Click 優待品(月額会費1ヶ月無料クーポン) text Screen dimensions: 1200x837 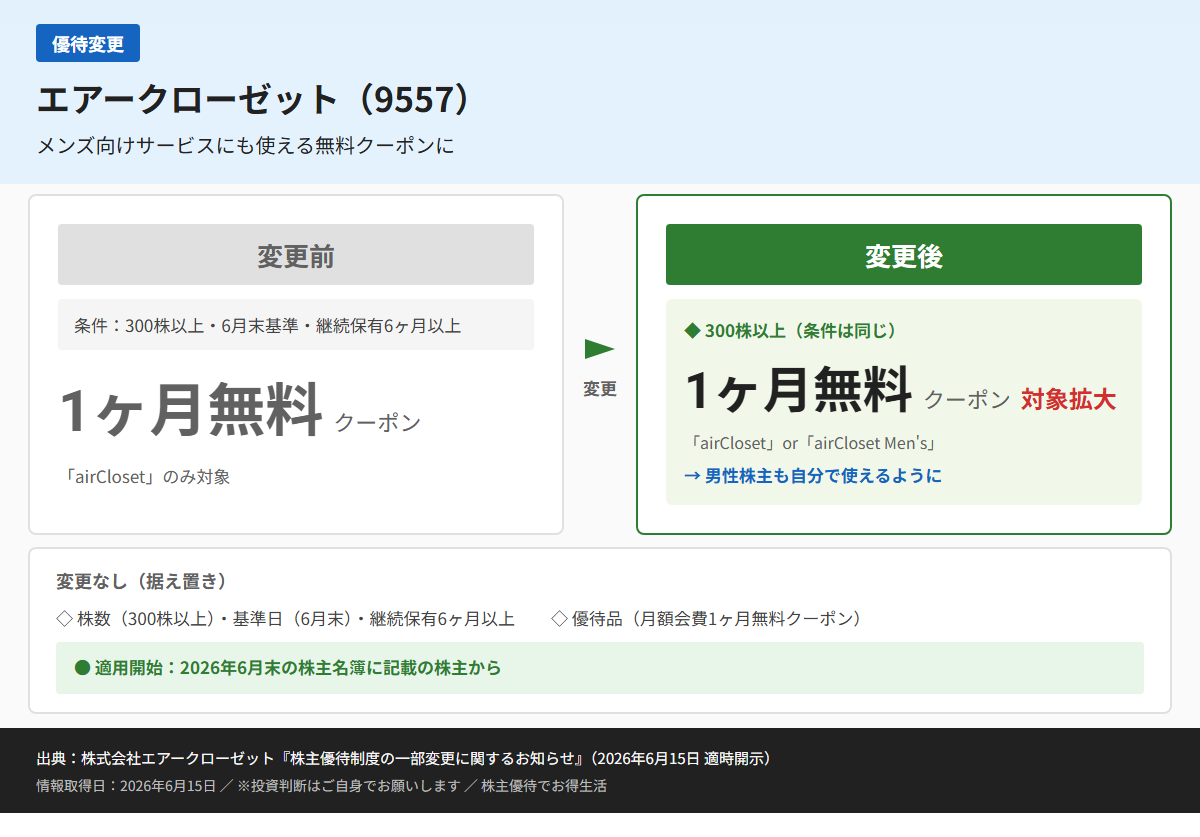coord(716,619)
